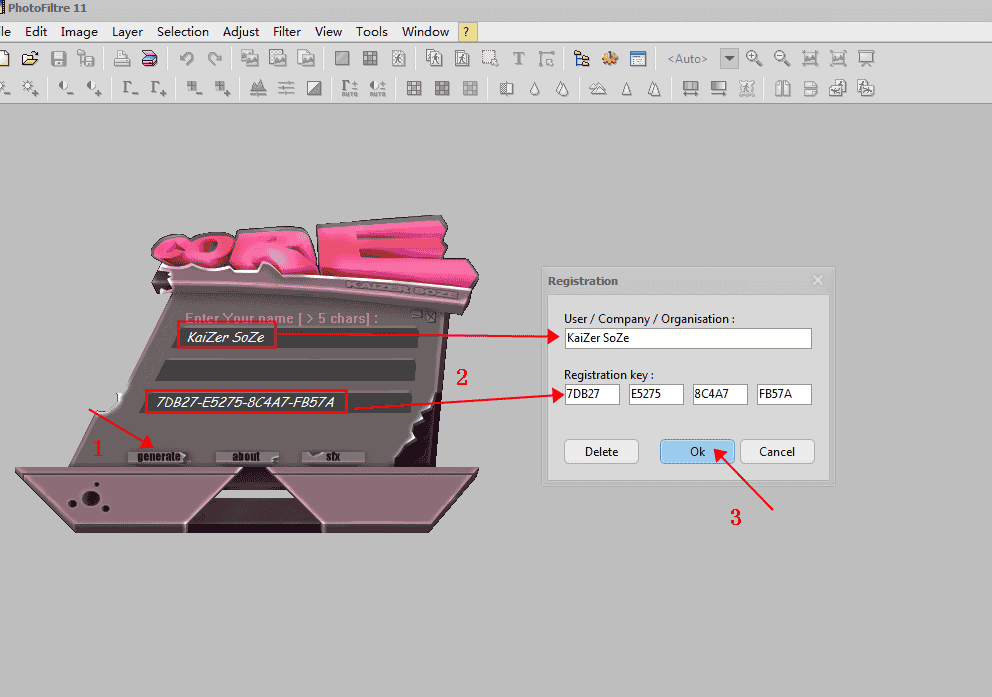Click the Image size square icon
The image size is (992, 697).
coord(342,59)
